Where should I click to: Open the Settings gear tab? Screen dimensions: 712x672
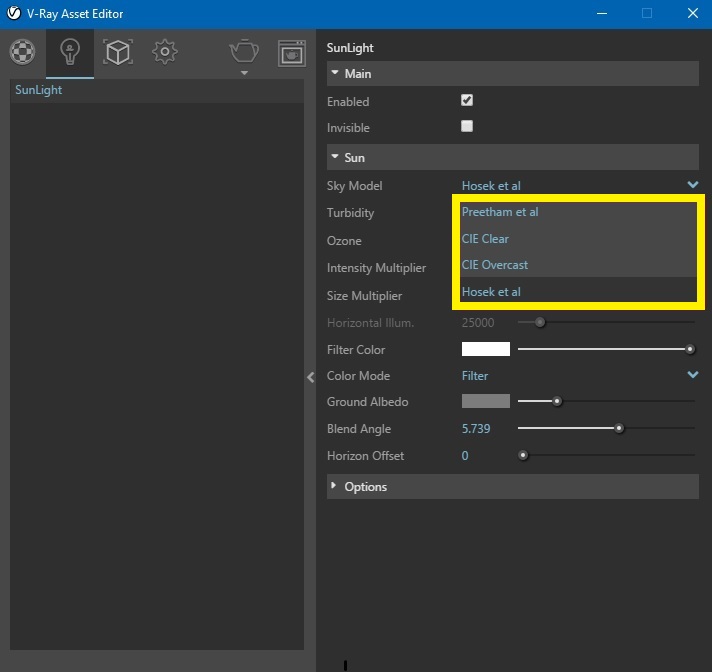tap(165, 52)
